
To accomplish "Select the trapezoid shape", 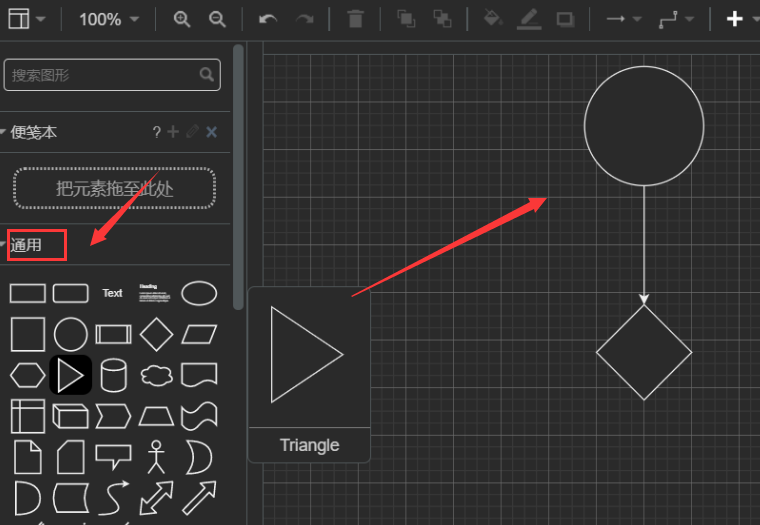I will (x=156, y=416).
